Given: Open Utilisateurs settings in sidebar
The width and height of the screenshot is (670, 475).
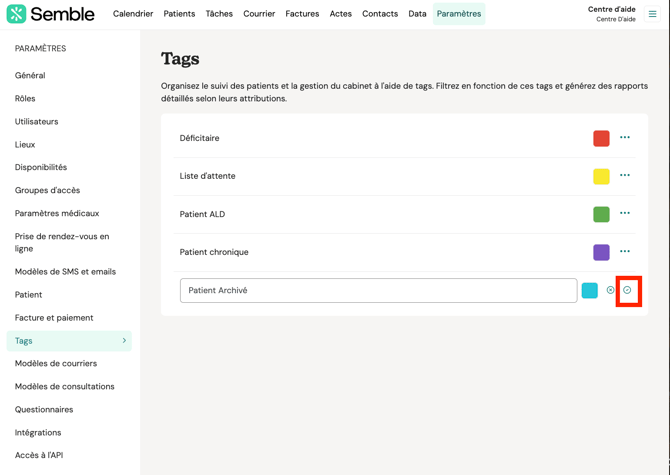Looking at the screenshot, I should 37,122.
